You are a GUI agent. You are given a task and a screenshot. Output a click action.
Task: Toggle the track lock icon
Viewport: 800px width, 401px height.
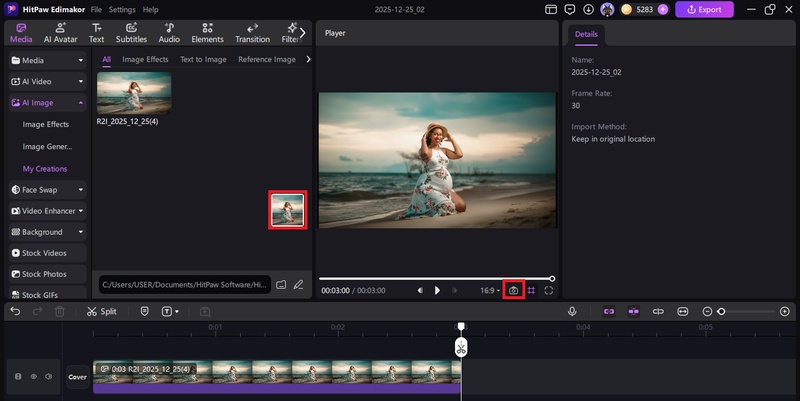[x=18, y=377]
